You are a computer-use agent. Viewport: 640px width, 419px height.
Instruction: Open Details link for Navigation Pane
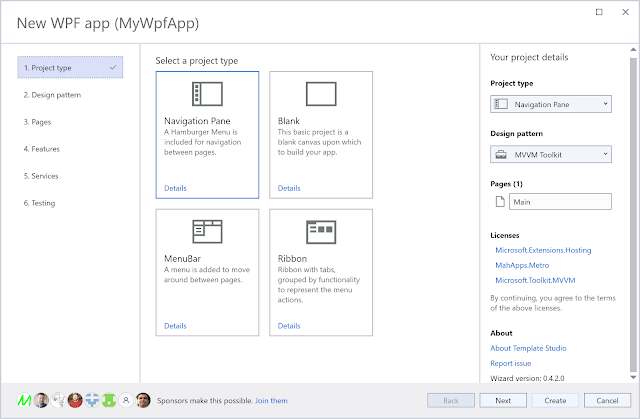(175, 188)
